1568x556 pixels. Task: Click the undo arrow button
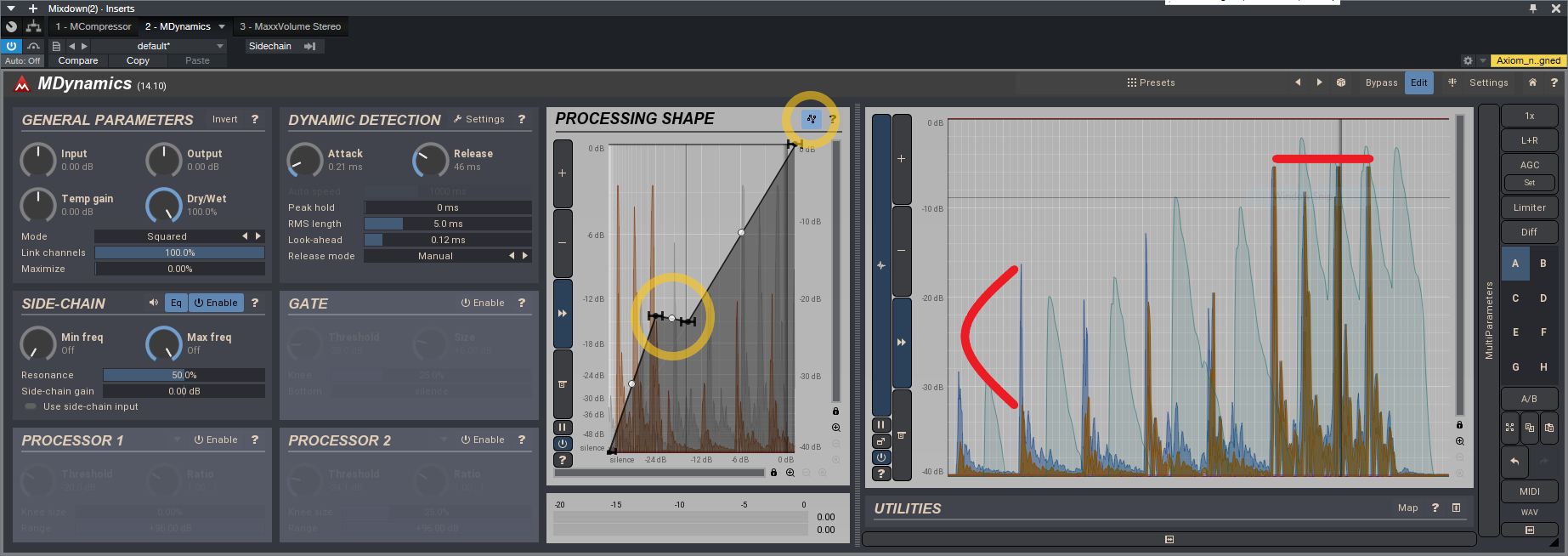[x=1514, y=461]
